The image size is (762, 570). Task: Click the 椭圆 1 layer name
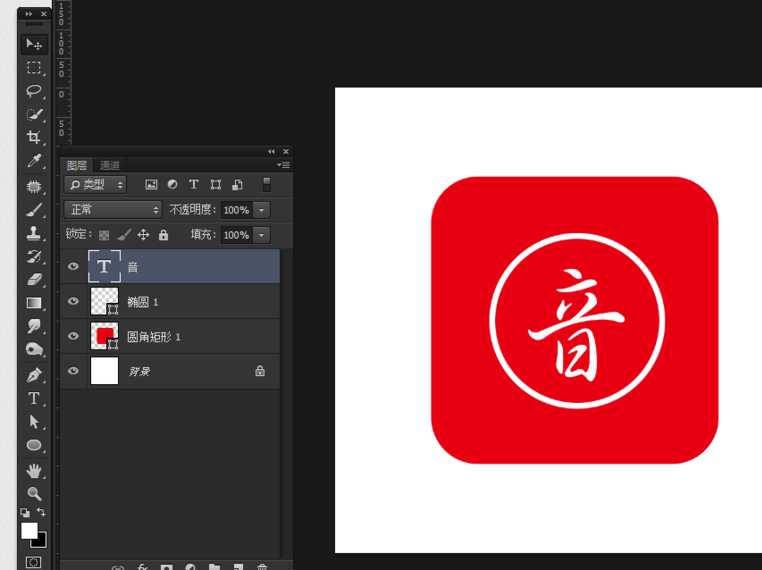(143, 302)
